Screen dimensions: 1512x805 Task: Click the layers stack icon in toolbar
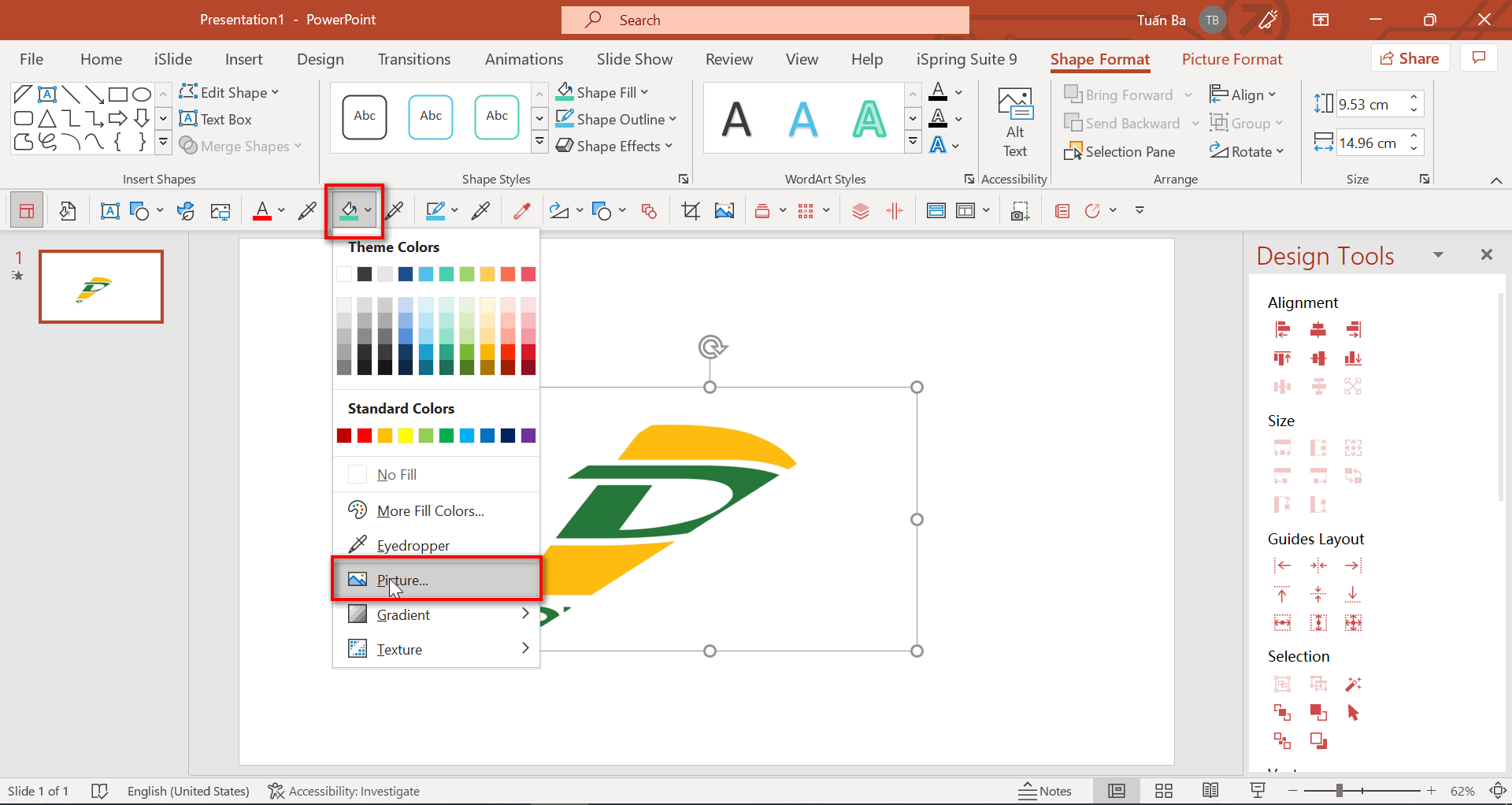[861, 210]
